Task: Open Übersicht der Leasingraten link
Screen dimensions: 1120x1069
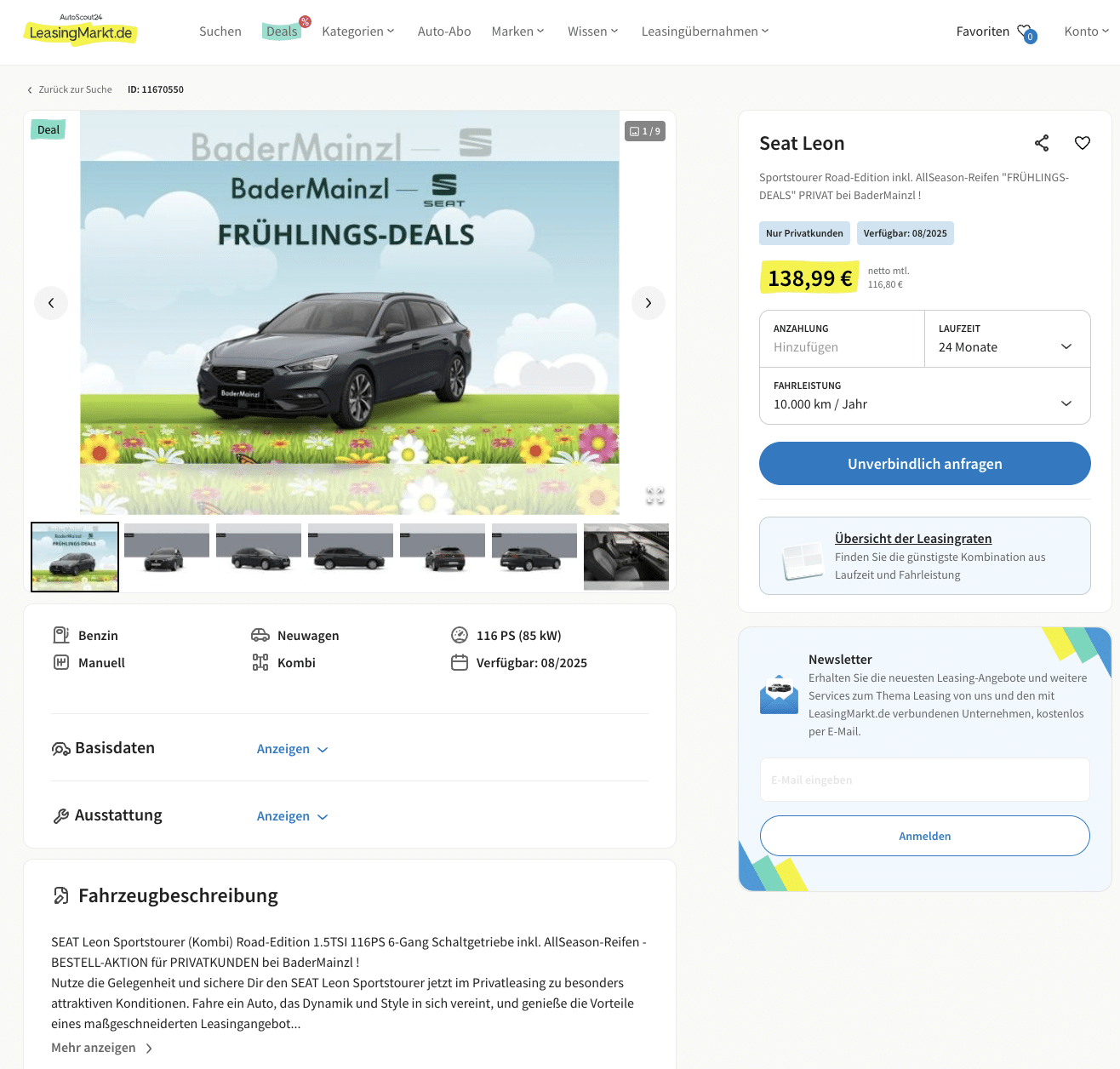Action: click(x=913, y=539)
